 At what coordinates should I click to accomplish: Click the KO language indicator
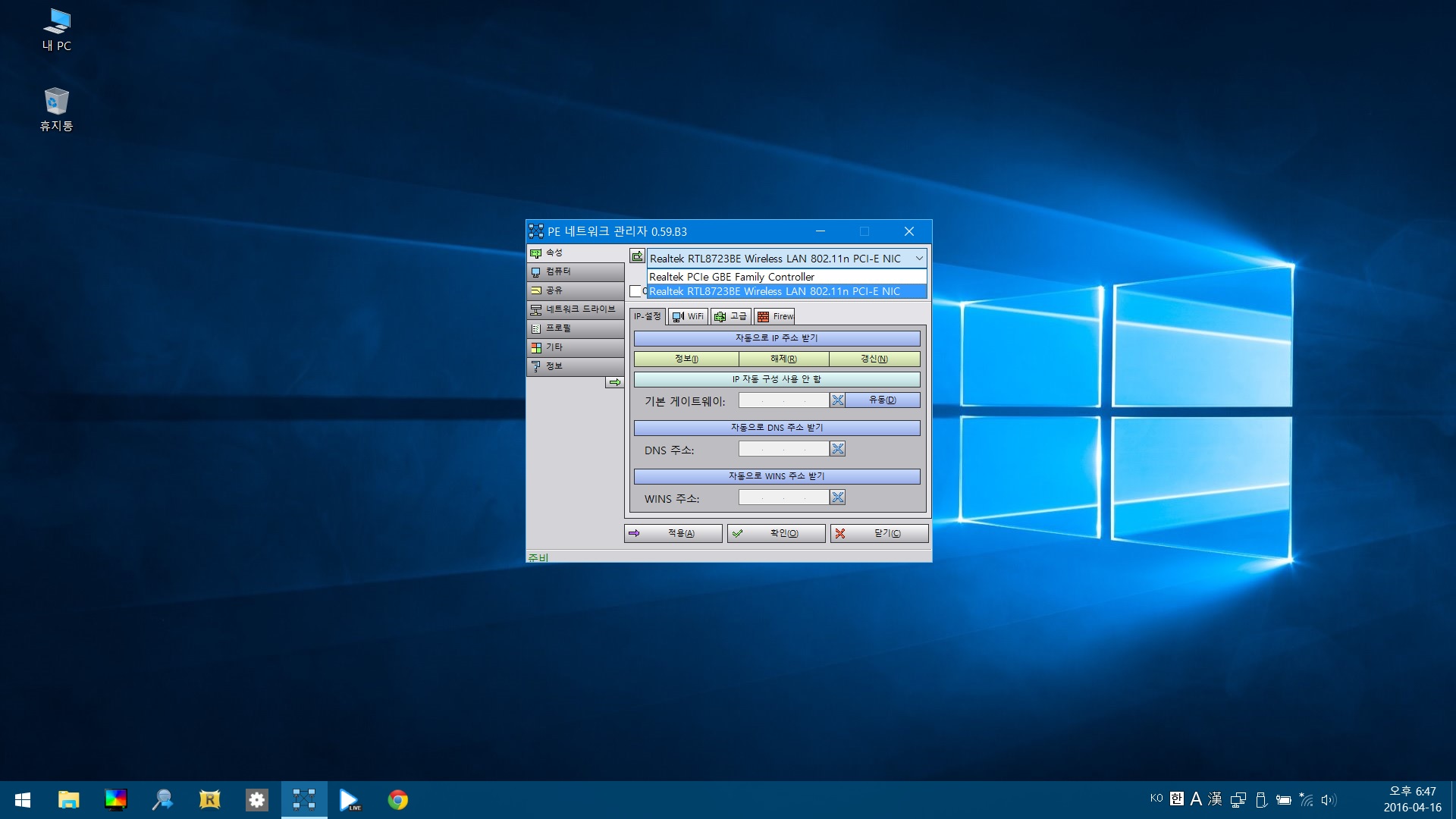[x=1156, y=799]
